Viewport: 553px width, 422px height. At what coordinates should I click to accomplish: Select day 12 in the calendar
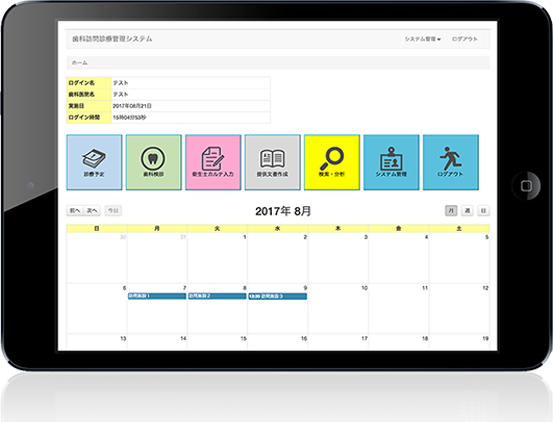459,308
